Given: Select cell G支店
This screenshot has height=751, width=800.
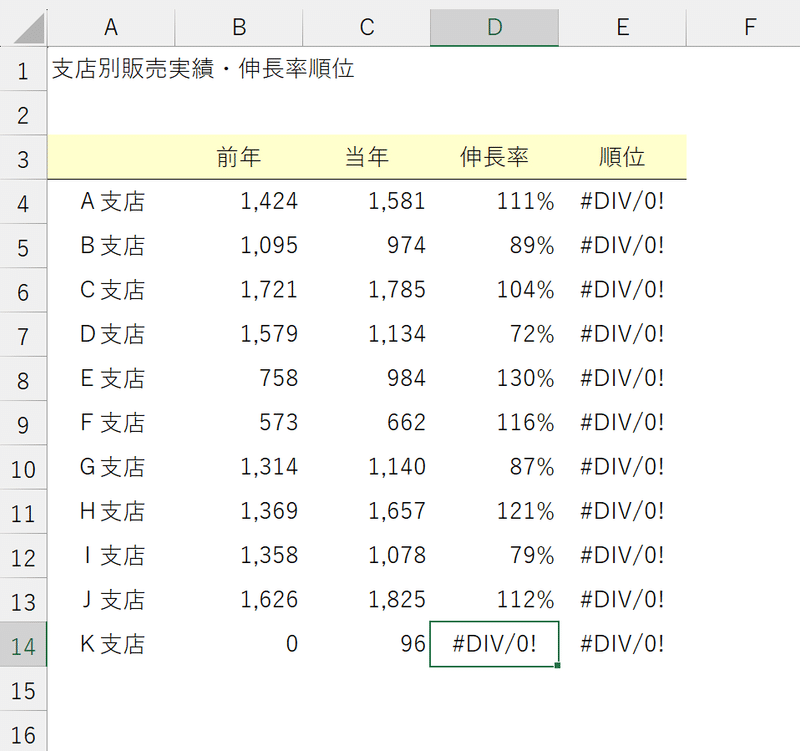Looking at the screenshot, I should click(111, 467).
